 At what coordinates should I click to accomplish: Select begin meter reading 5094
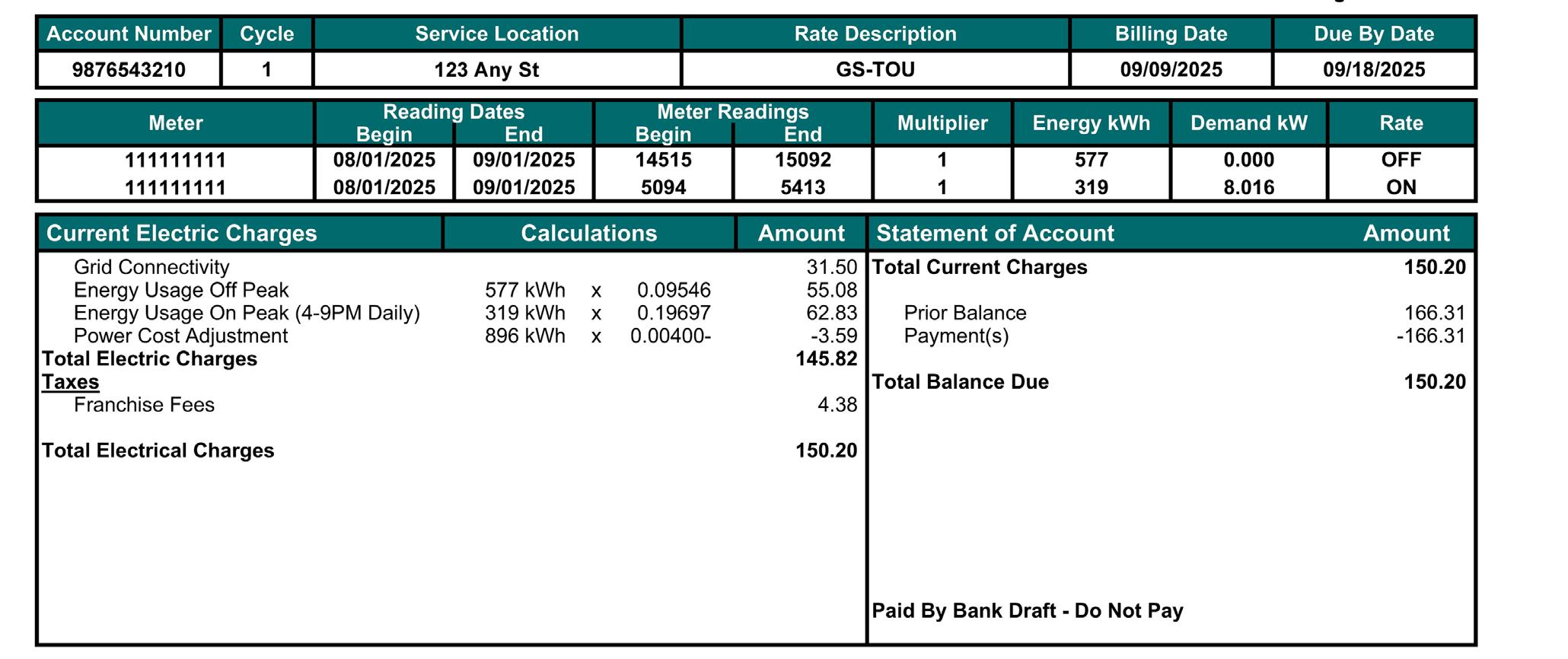[x=663, y=187]
